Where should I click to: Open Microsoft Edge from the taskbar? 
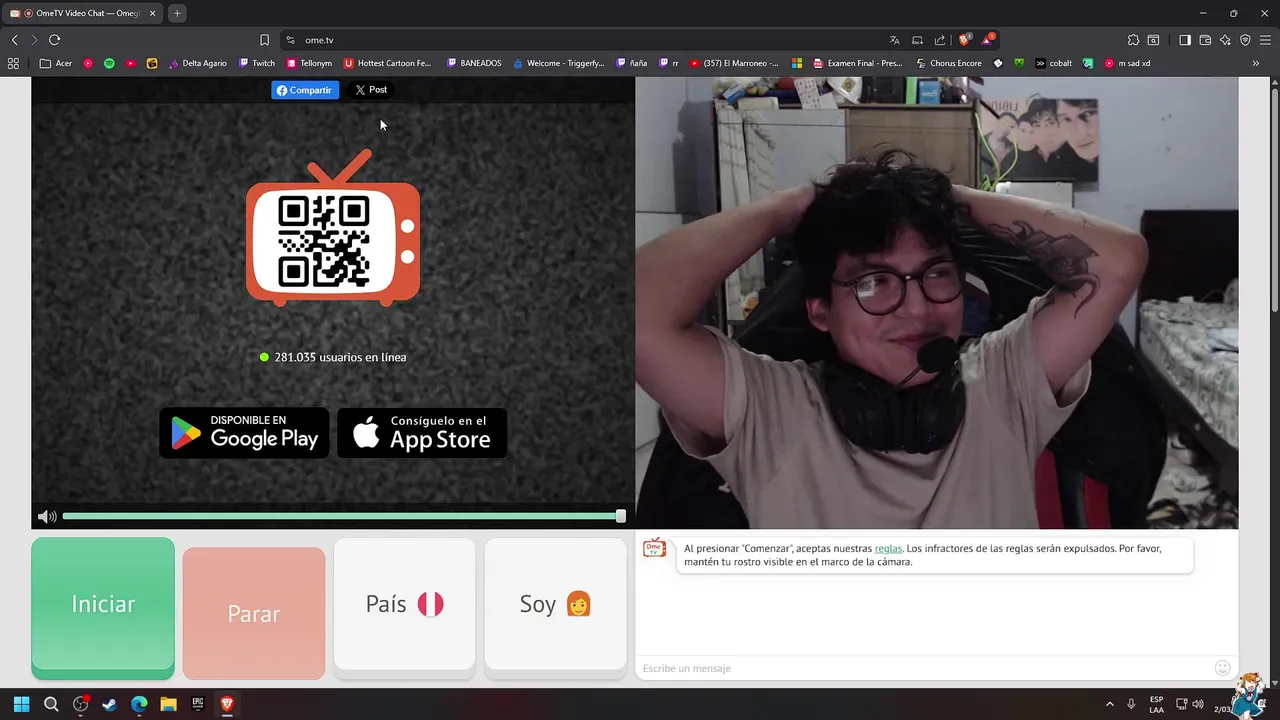point(139,704)
